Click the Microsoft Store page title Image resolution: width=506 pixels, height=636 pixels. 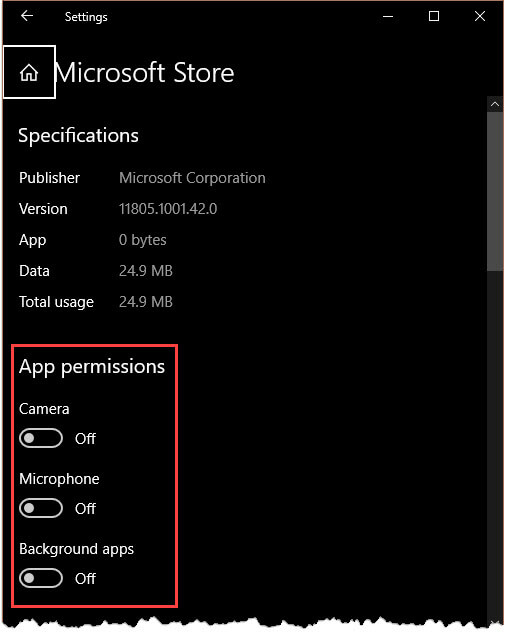pos(144,73)
